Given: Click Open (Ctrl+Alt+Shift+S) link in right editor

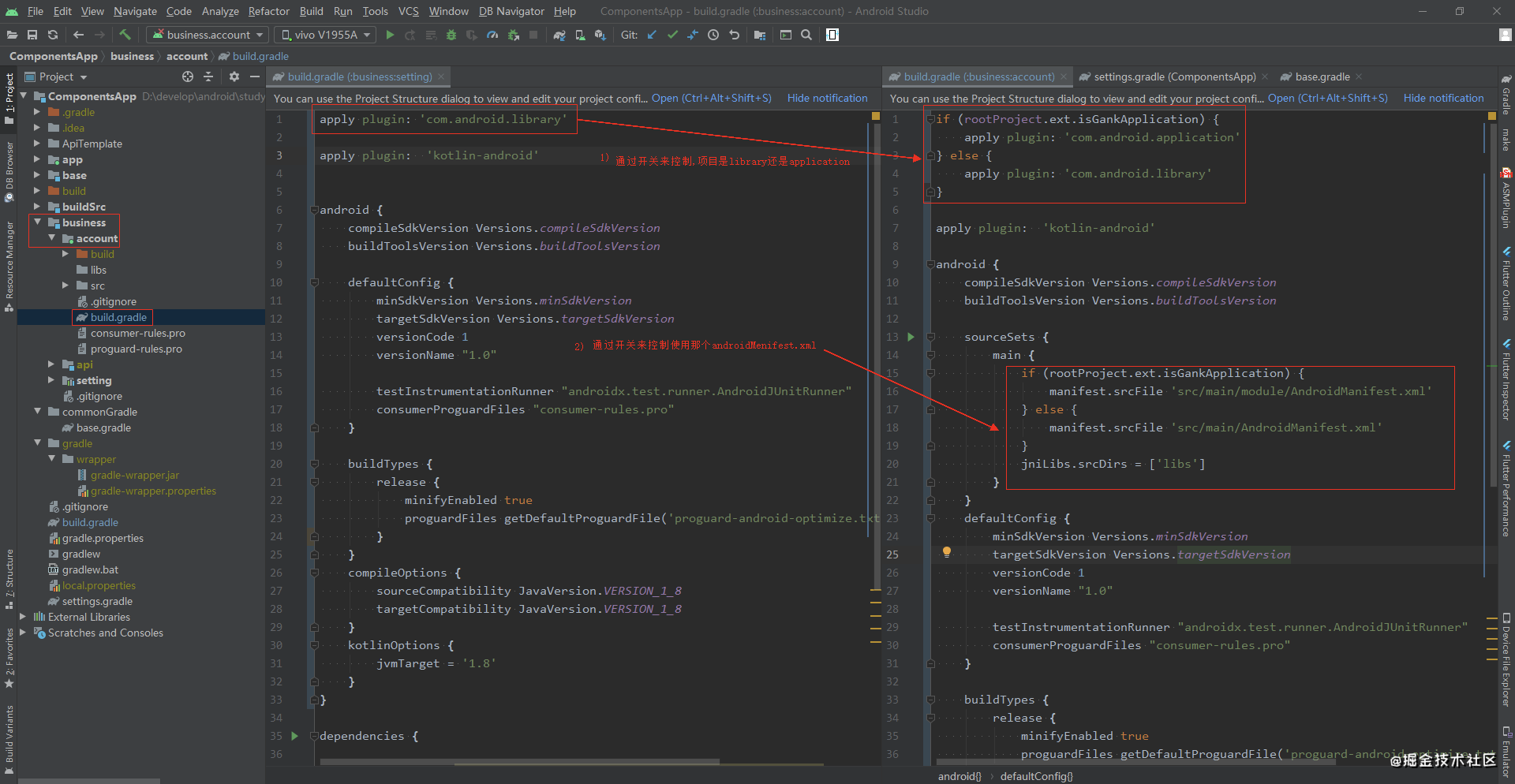Looking at the screenshot, I should [x=1327, y=98].
